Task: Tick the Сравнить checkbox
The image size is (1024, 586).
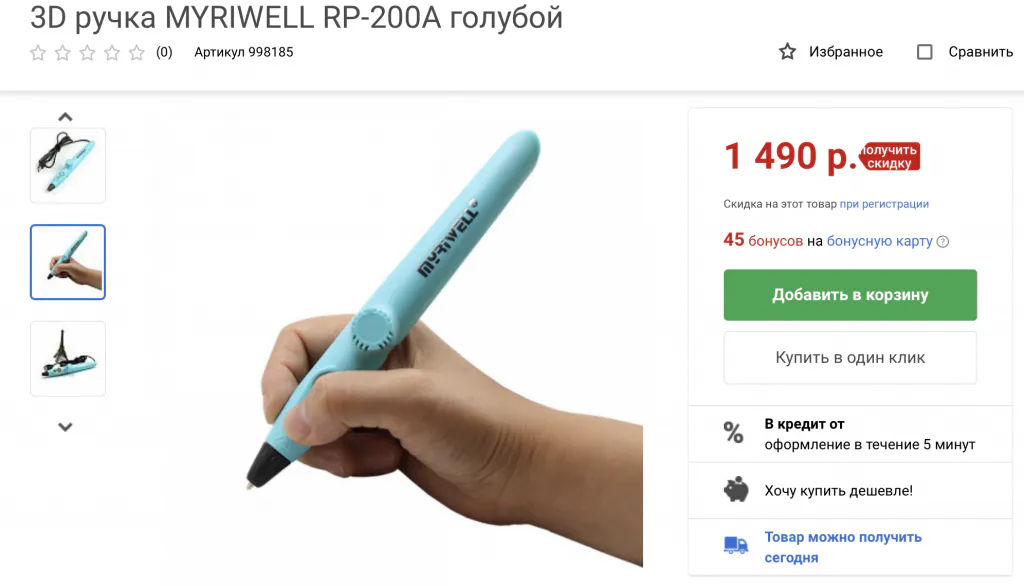Action: point(925,52)
